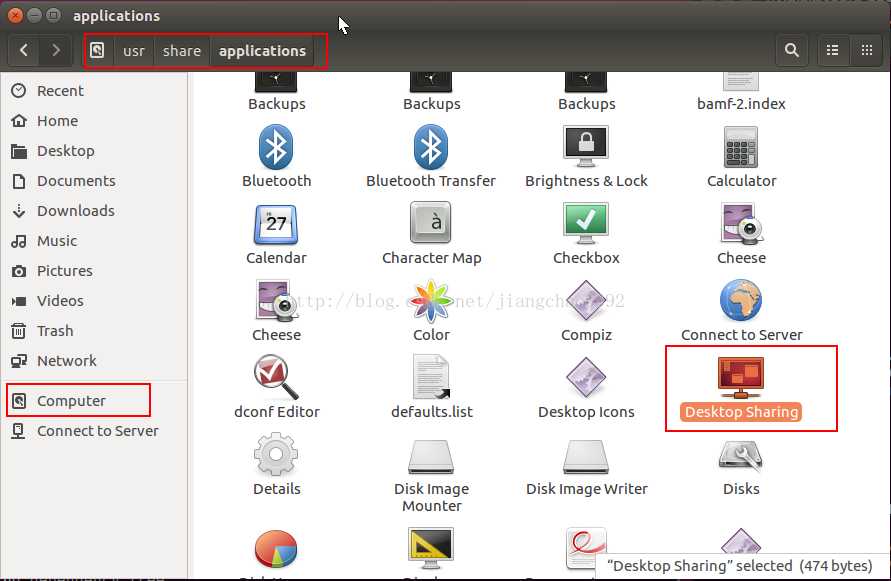The width and height of the screenshot is (891, 581).
Task: Select the Calculator icon
Action: click(741, 147)
